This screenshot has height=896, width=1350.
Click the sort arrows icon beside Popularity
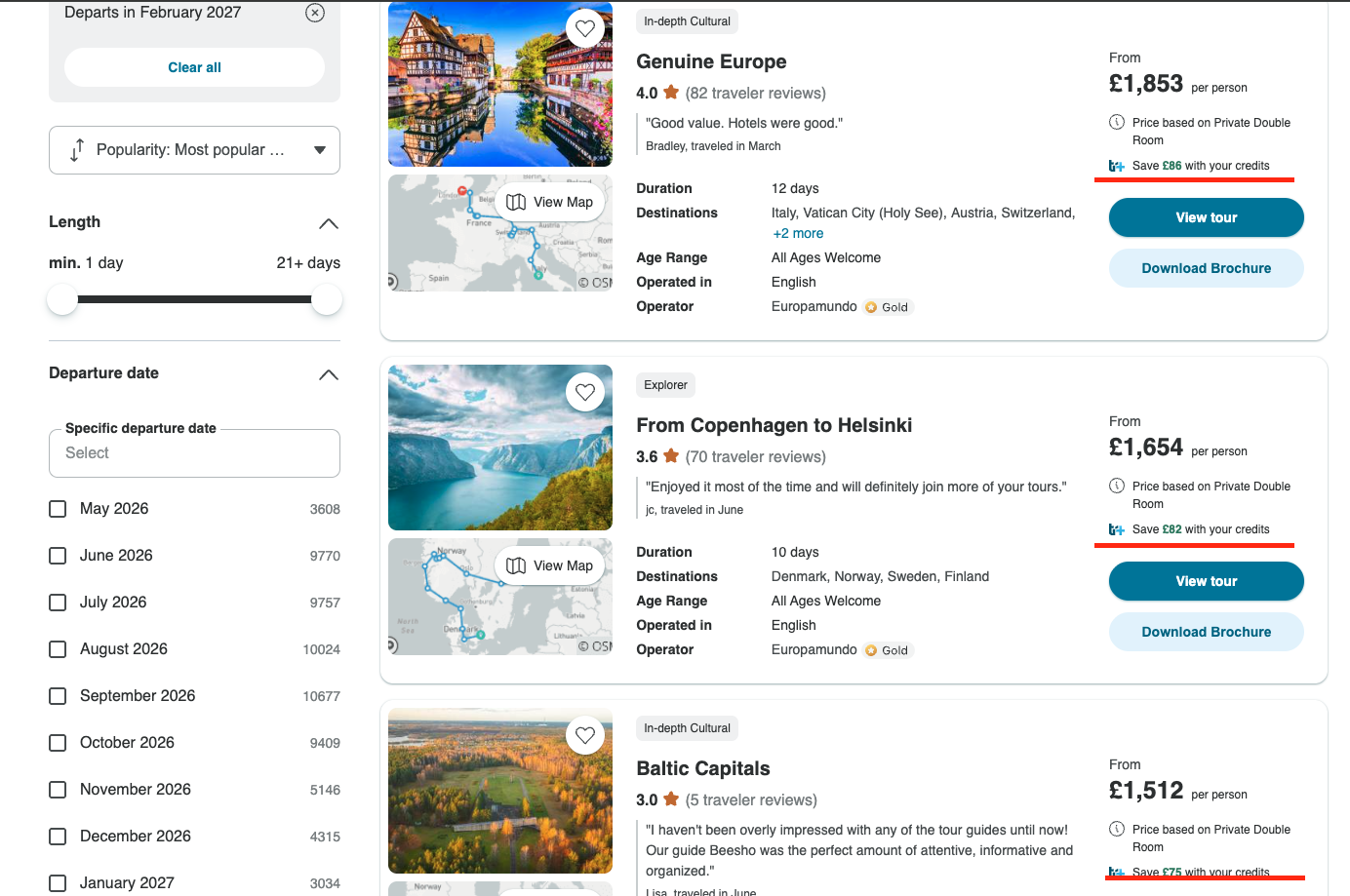pyautogui.click(x=76, y=150)
